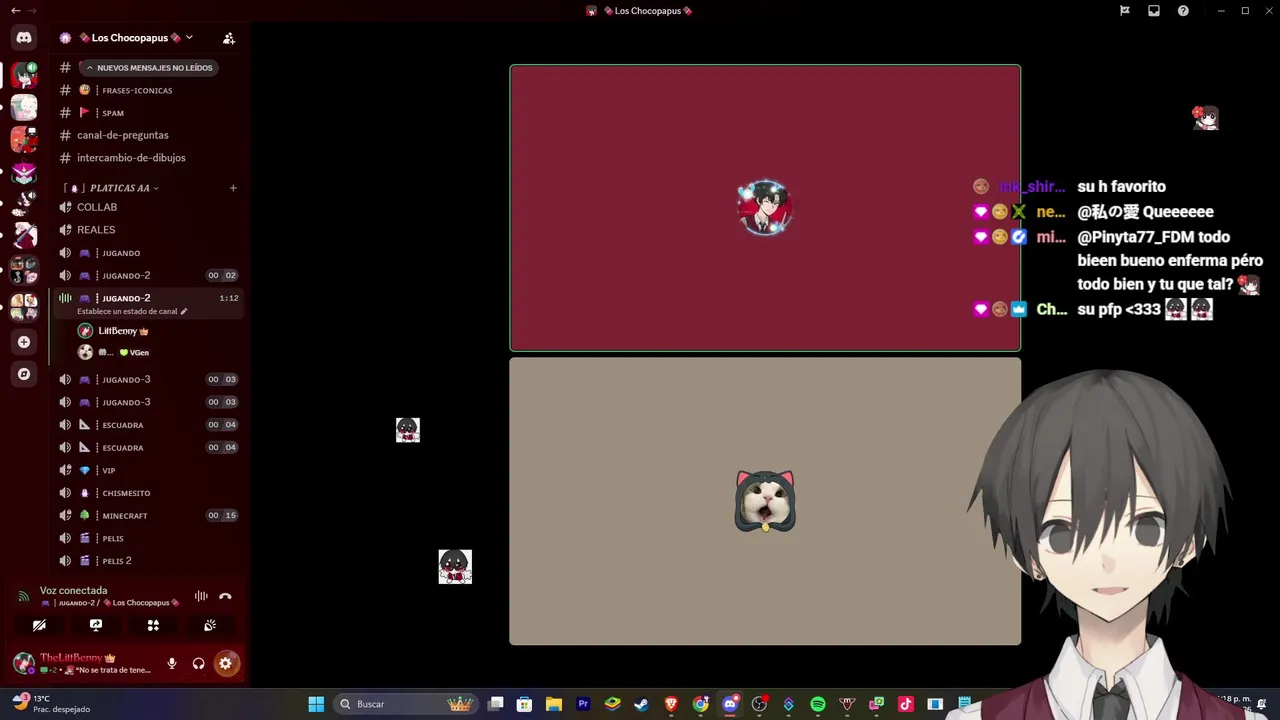Add a new server with the plus icon
Viewport: 1280px width, 720px height.
[x=24, y=342]
